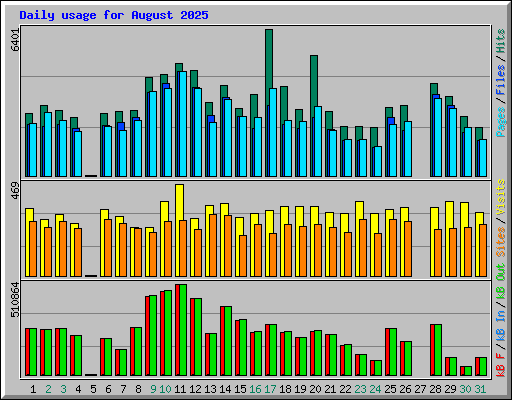Click day label '20' on the x-axis
Screen dimensions: 512x400
[315, 389]
